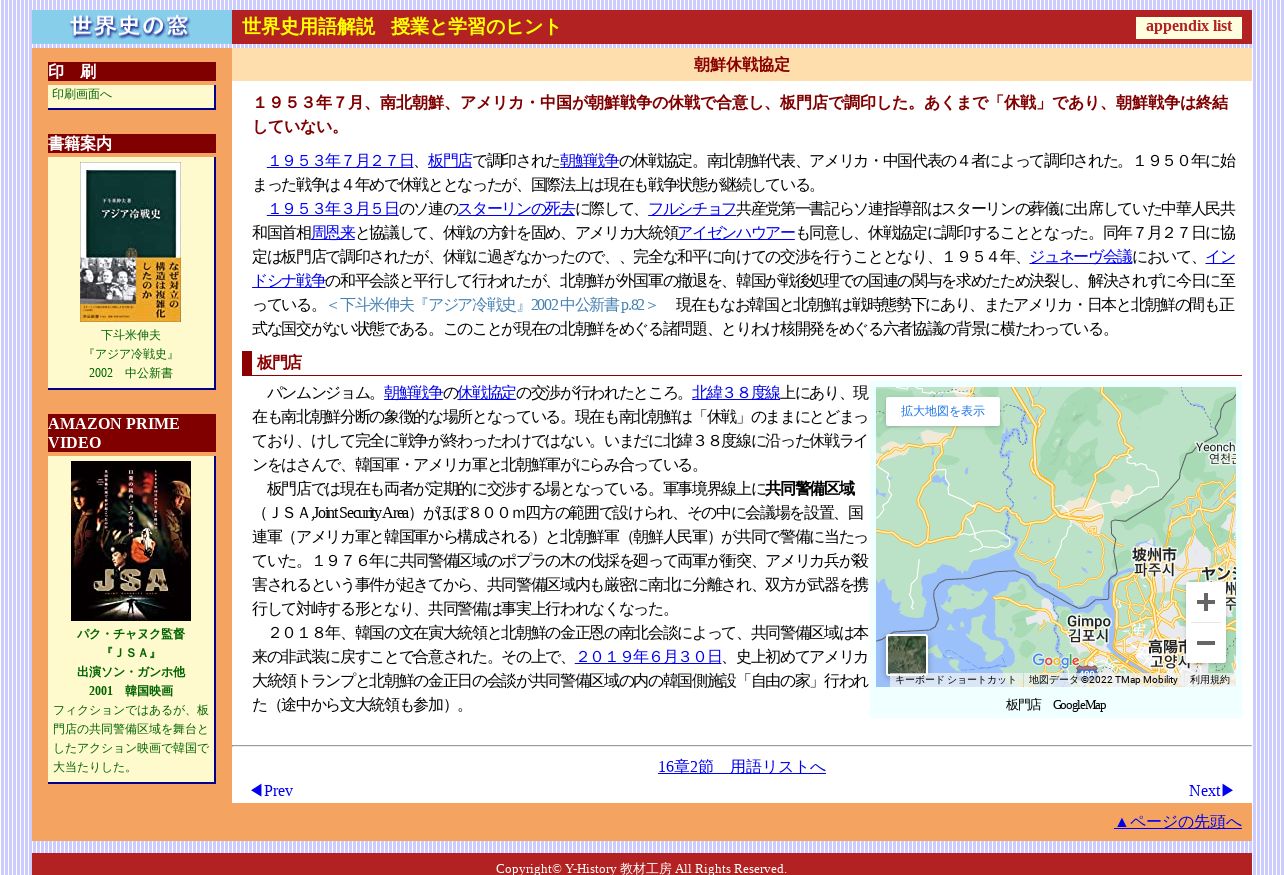Image resolution: width=1284 pixels, height=875 pixels.
Task: Follow the ２０１９年６月３０日 date link
Action: point(649,657)
